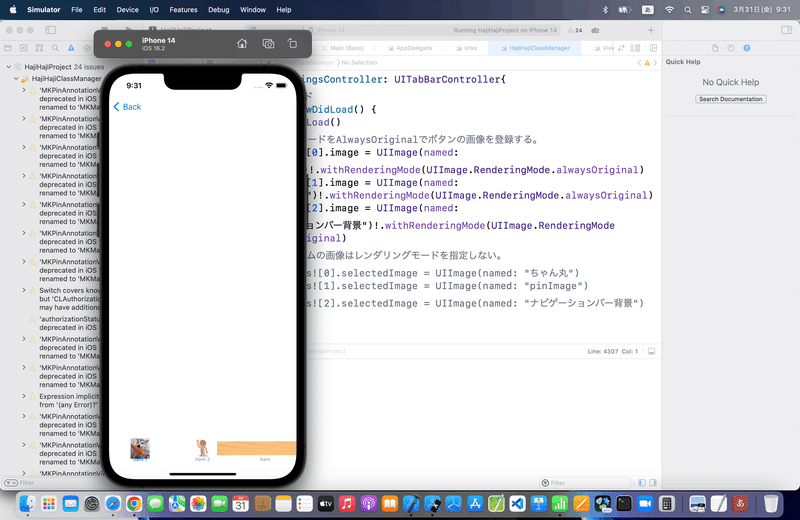Go to previous issue arrow
Screen dimensions: 800x520
pyautogui.click(x=639, y=63)
